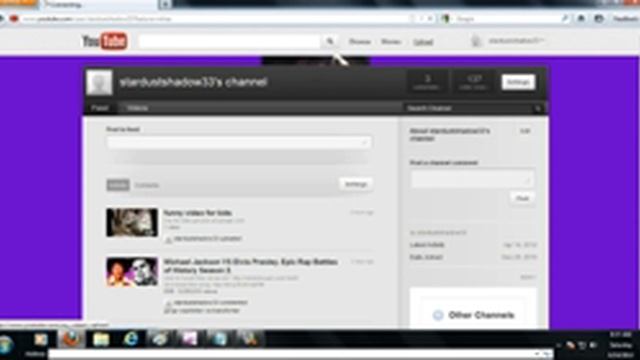
Task: Click the Search Channel magnifier icon
Action: 538,108
